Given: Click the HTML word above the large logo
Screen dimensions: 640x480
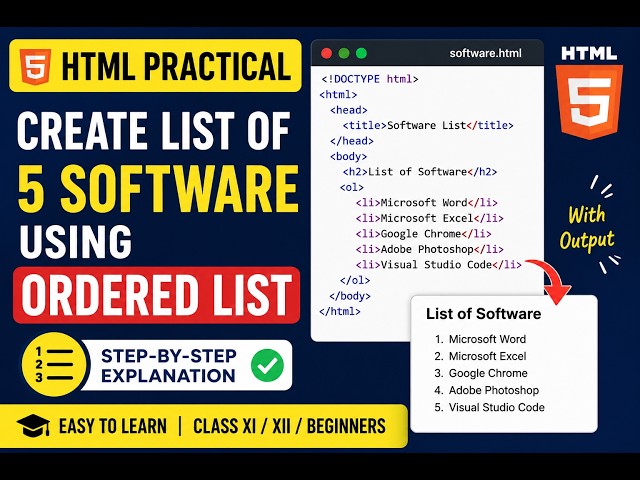Looking at the screenshot, I should pos(589,53).
